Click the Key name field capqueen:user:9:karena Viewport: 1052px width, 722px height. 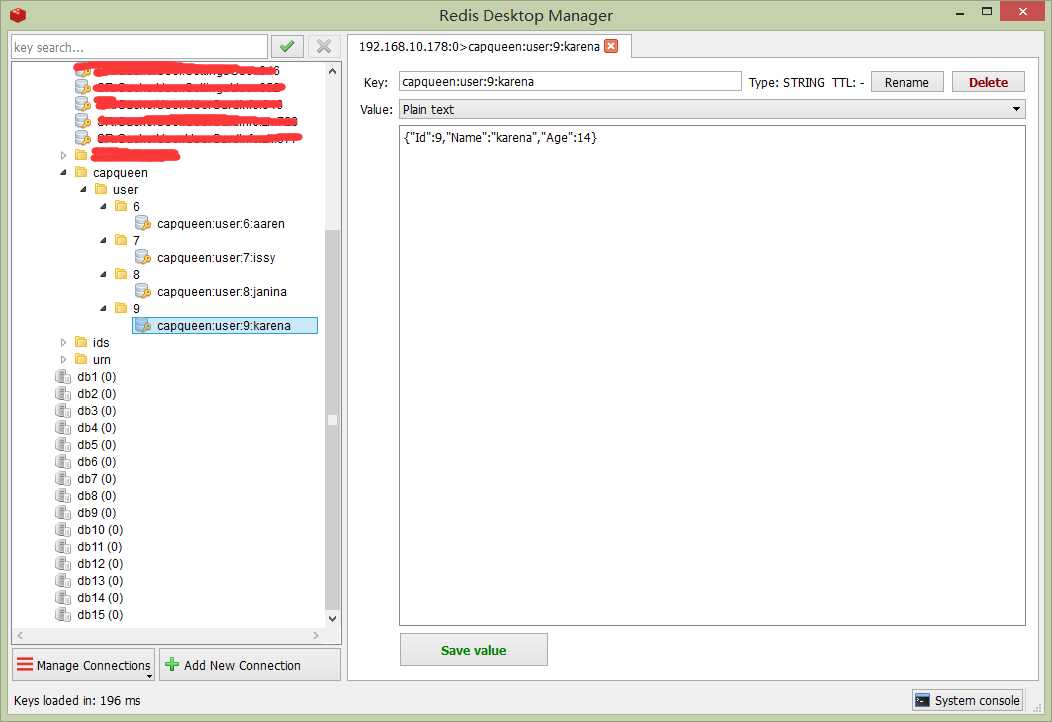coord(570,82)
